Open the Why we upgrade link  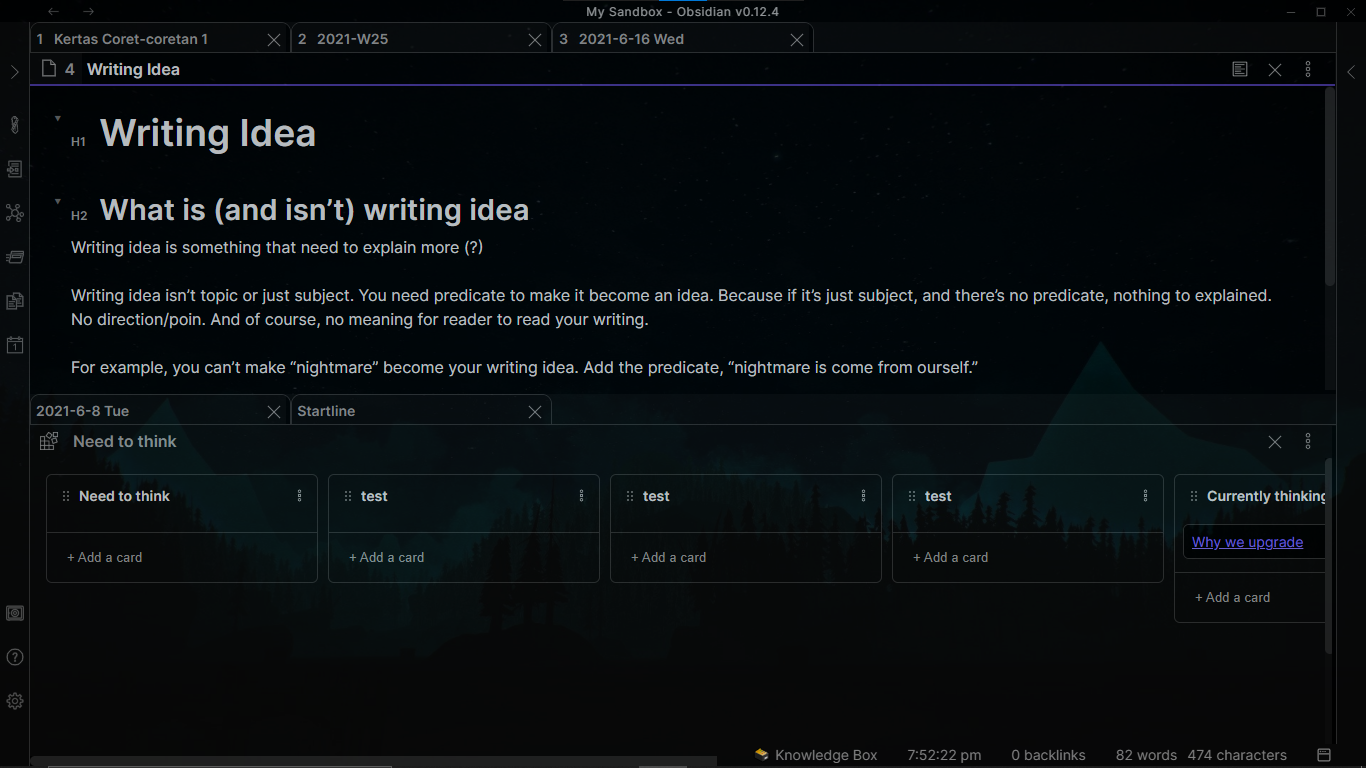tap(1247, 541)
